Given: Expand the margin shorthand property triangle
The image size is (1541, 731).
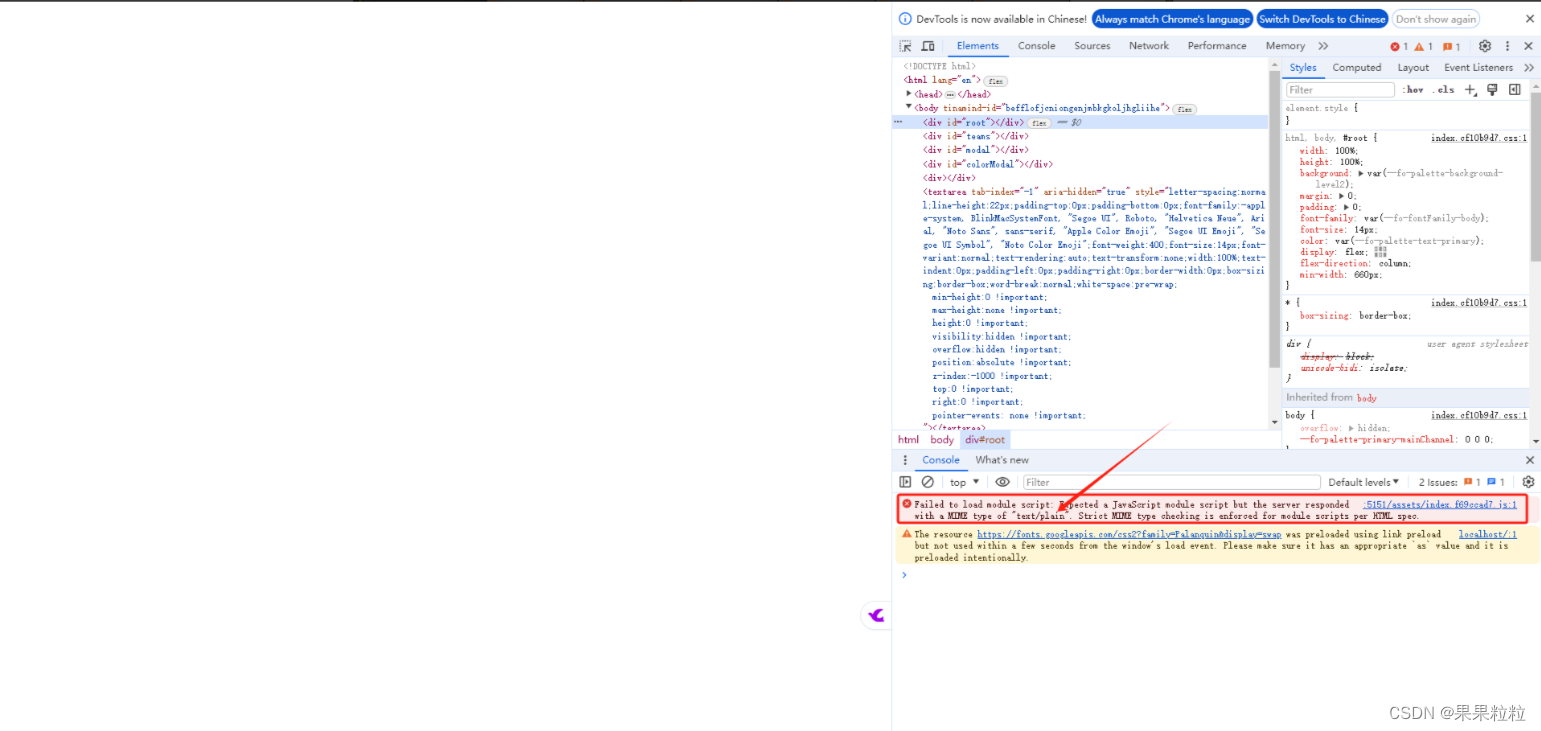Looking at the screenshot, I should click(1342, 196).
